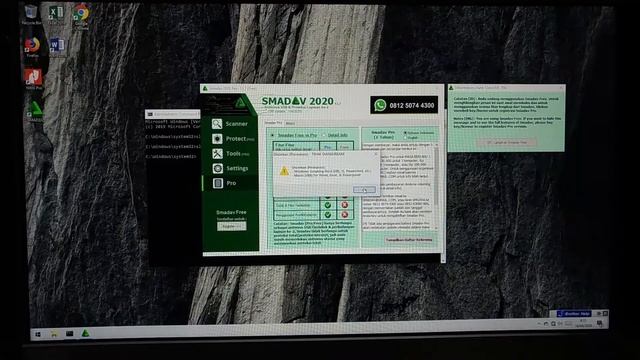Open the Windows Start menu
Viewport: 640px width, 360px height.
tap(38, 334)
